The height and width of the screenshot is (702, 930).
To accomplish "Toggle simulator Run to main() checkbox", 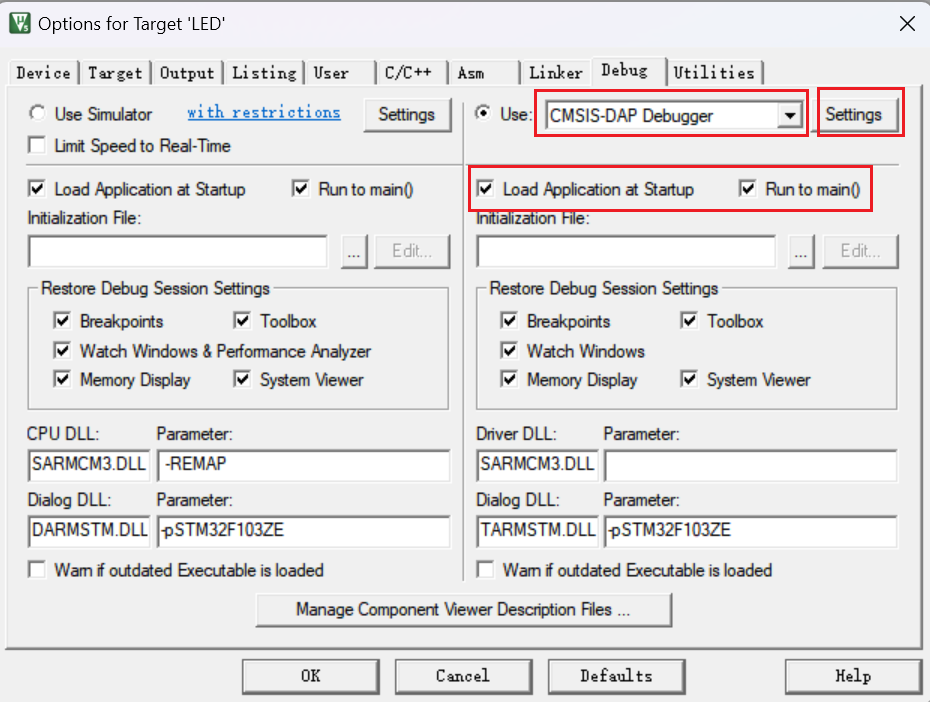I will [x=301, y=189].
